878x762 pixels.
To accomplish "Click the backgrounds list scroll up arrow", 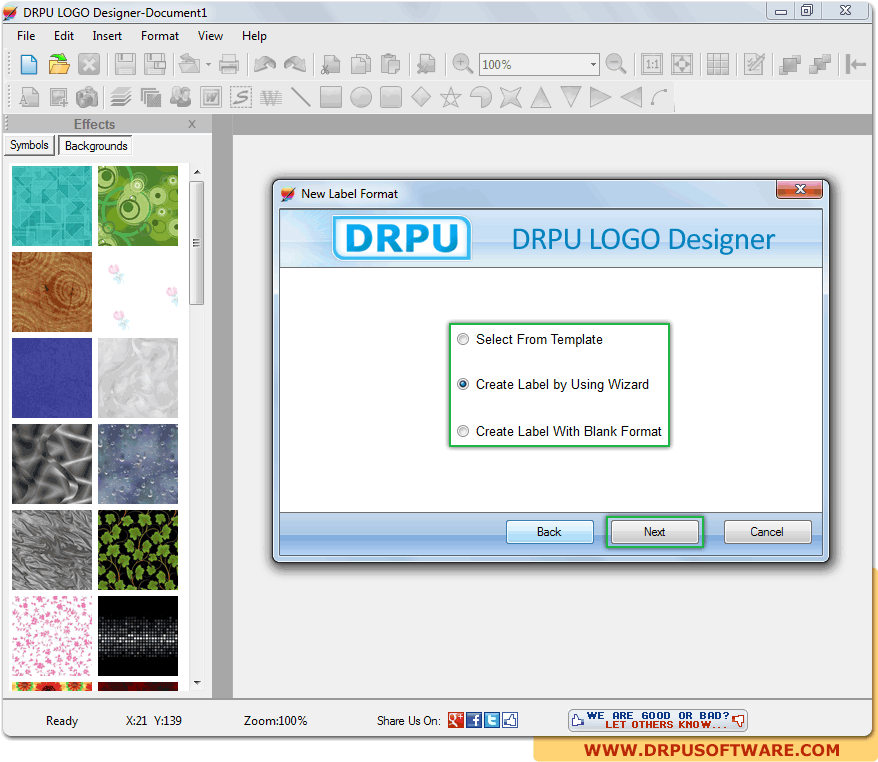I will point(197,172).
